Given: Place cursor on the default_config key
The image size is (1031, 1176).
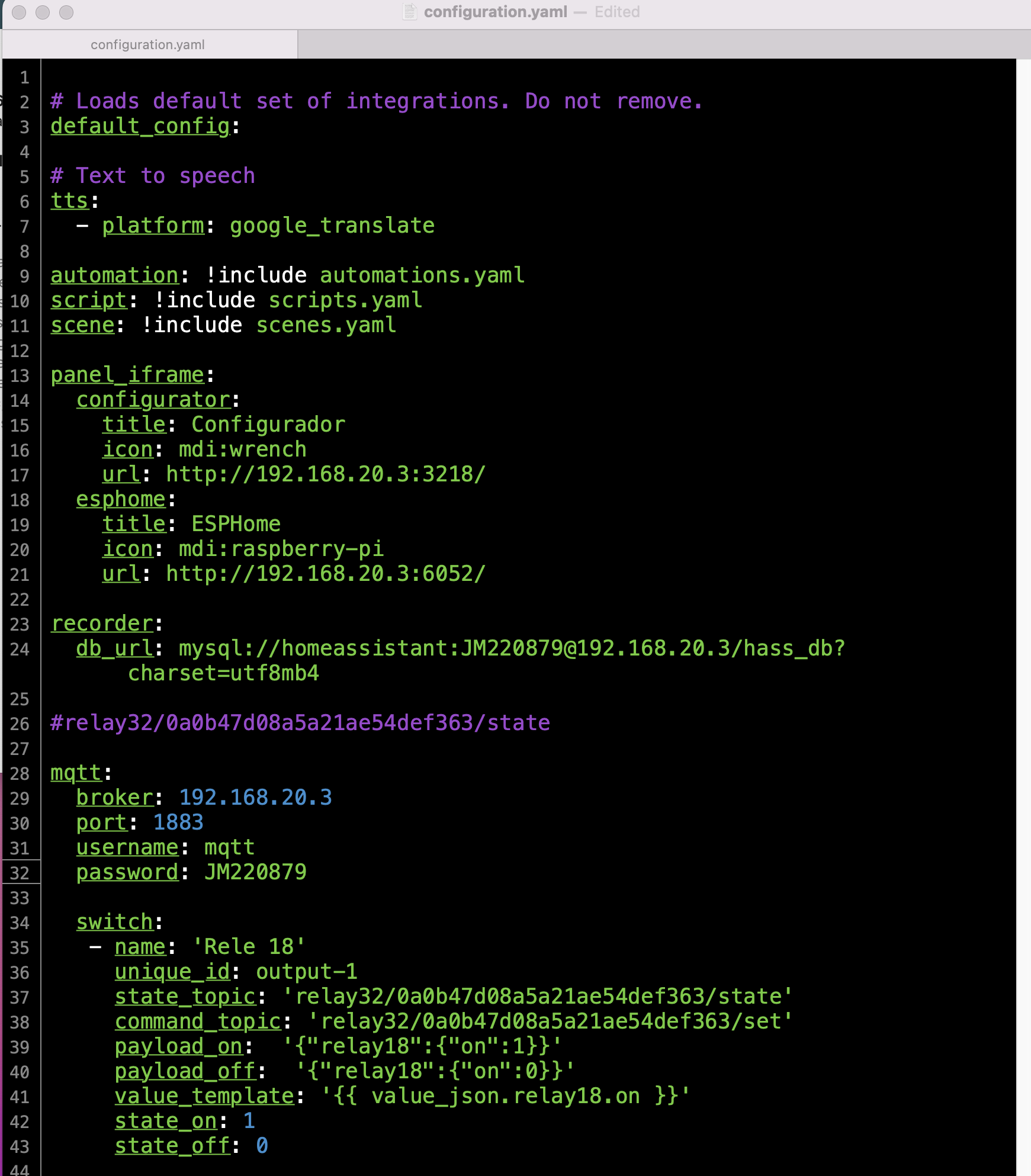Looking at the screenshot, I should click(140, 126).
